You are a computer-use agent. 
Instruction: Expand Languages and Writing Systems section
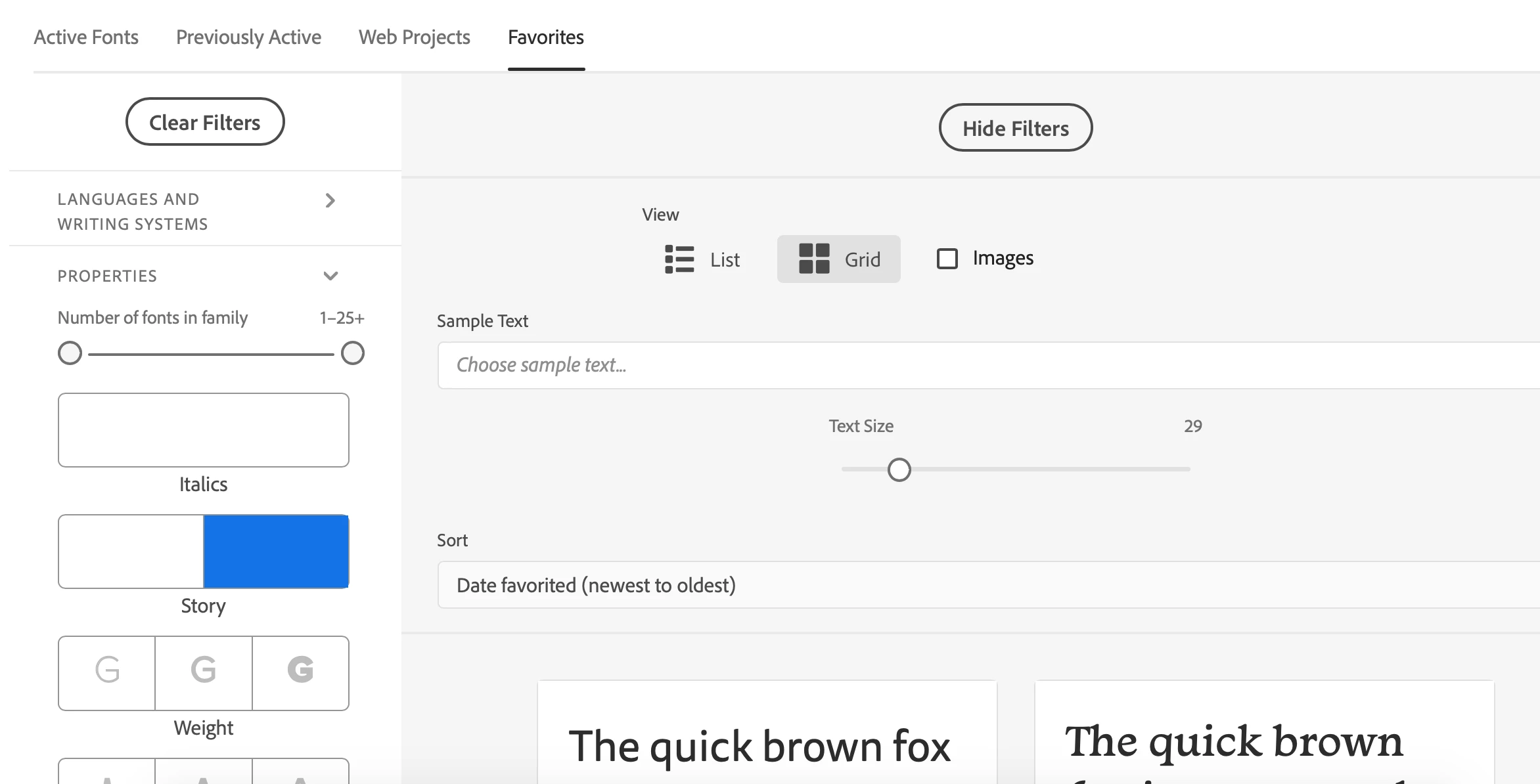point(330,201)
